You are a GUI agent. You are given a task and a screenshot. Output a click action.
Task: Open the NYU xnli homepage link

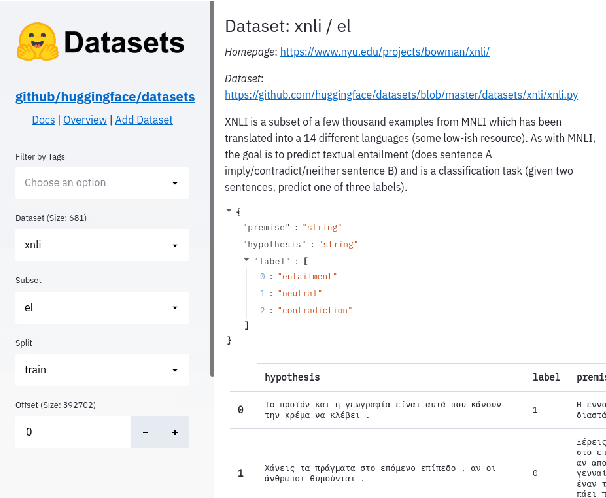384,51
